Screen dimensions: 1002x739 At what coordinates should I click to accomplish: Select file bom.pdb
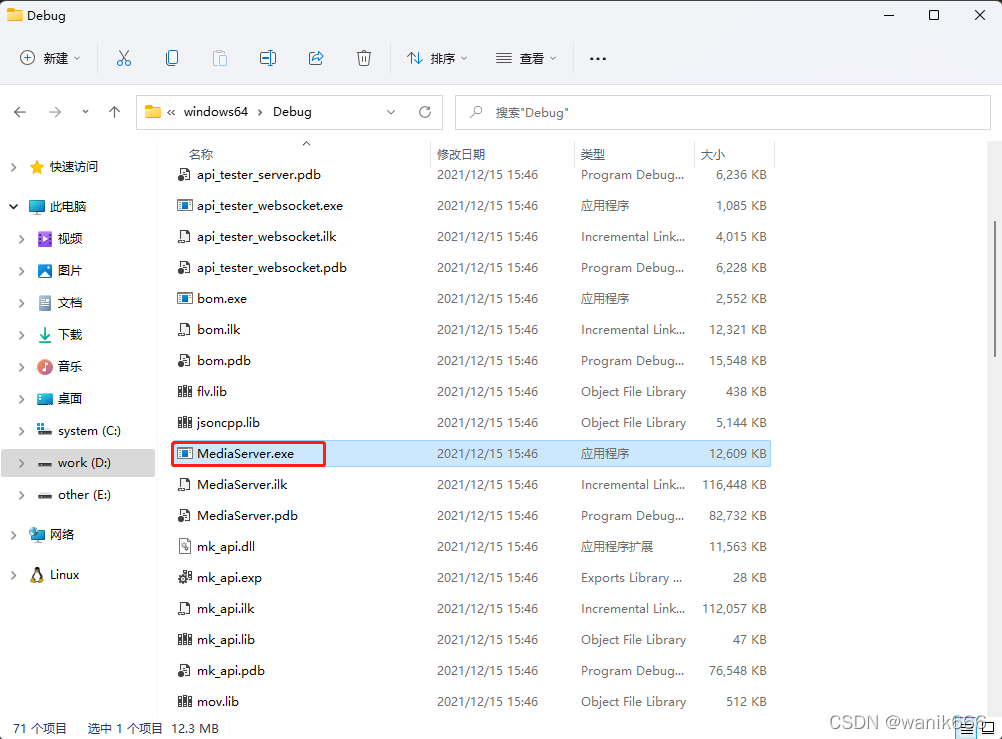coord(224,361)
